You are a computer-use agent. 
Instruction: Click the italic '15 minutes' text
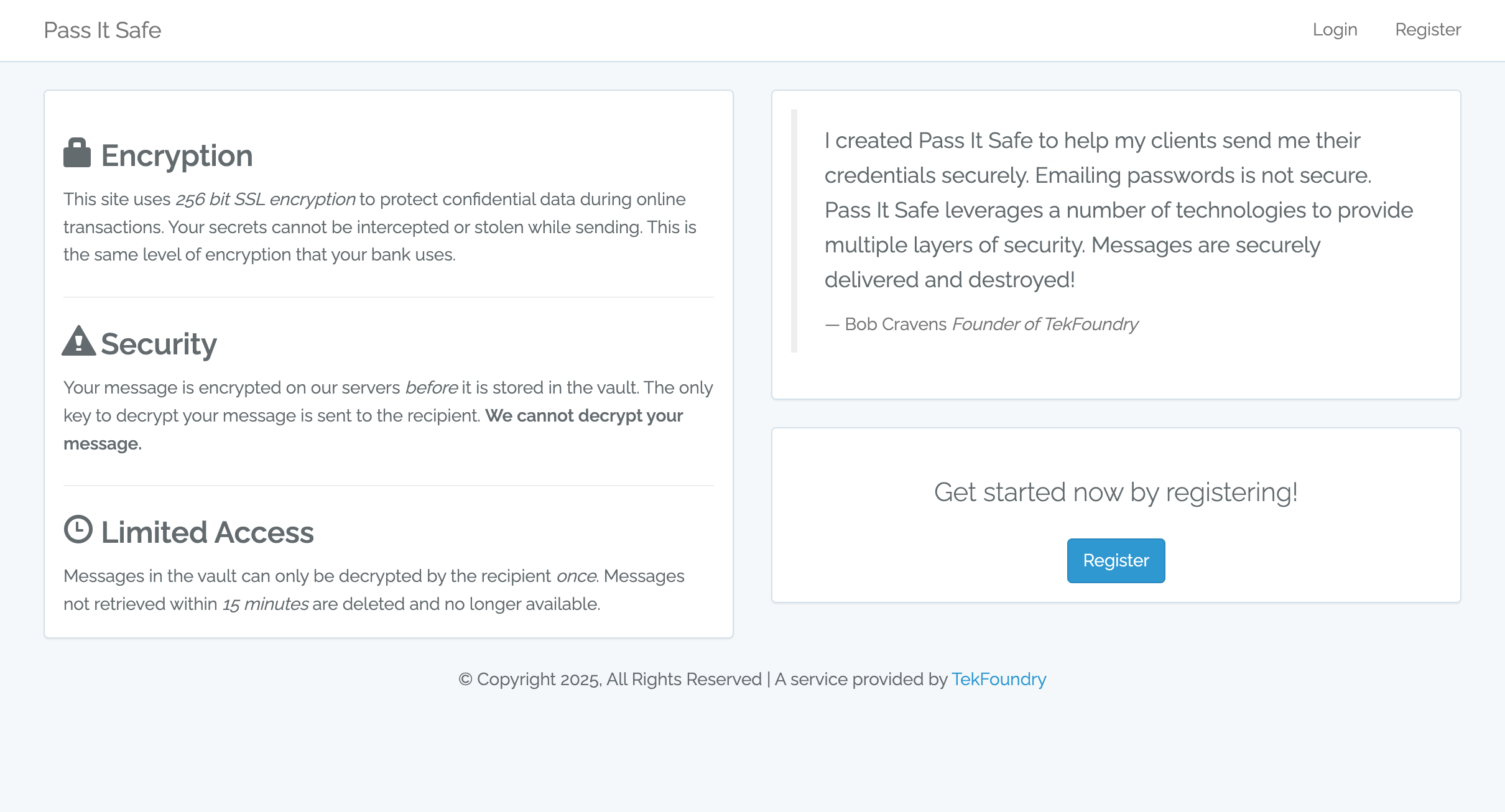[x=266, y=604]
